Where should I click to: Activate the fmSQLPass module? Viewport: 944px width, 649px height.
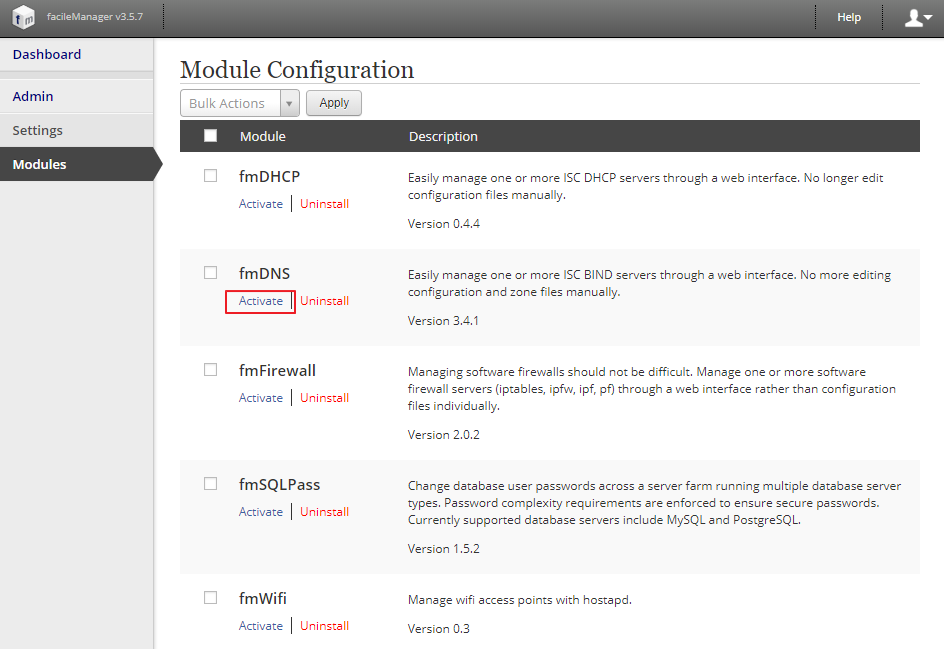(x=261, y=512)
